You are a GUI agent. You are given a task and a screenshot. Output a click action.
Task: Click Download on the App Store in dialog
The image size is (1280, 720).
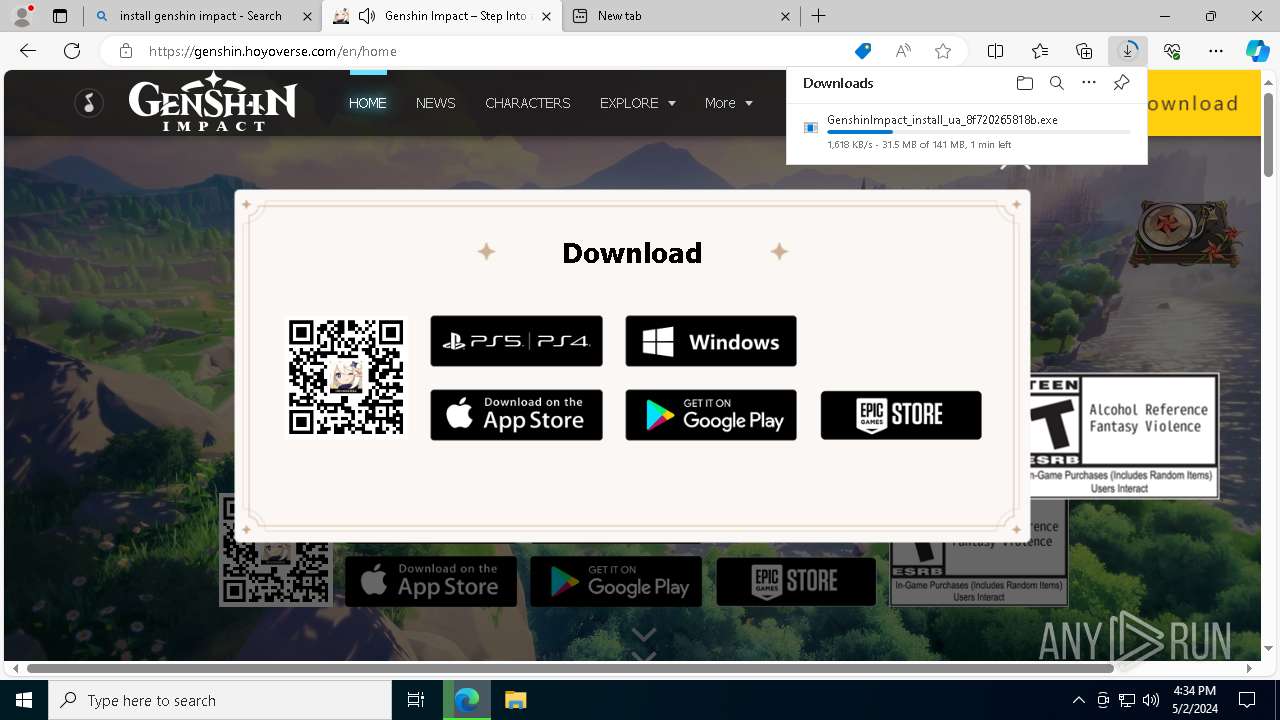point(516,415)
